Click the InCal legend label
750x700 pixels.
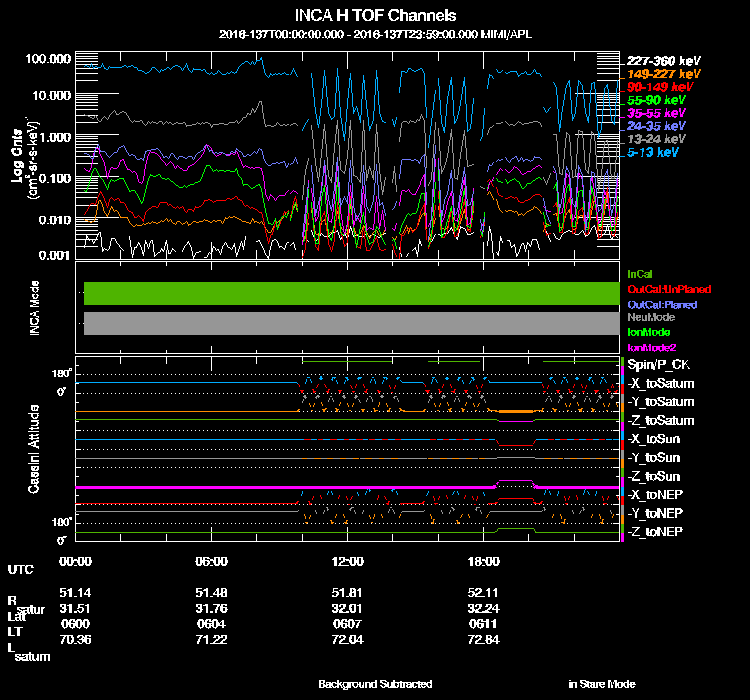[x=638, y=274]
